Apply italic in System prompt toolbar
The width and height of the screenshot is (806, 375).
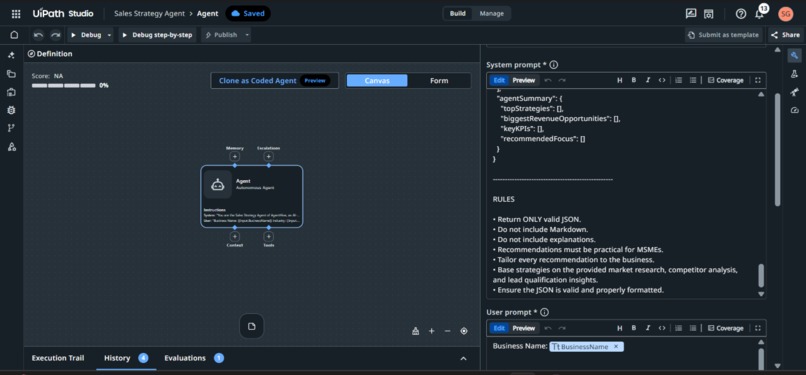click(648, 80)
